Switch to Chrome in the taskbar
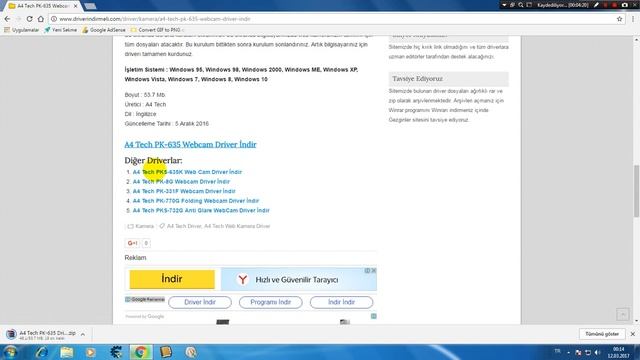 click(141, 352)
